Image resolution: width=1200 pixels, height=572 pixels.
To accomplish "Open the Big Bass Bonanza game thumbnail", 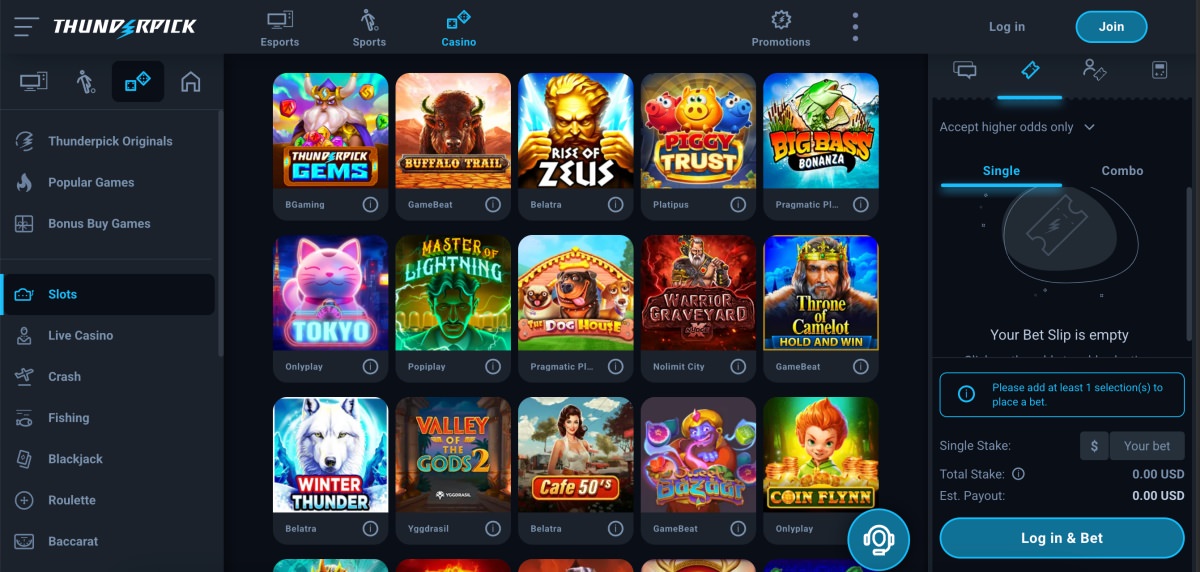I will (x=821, y=131).
